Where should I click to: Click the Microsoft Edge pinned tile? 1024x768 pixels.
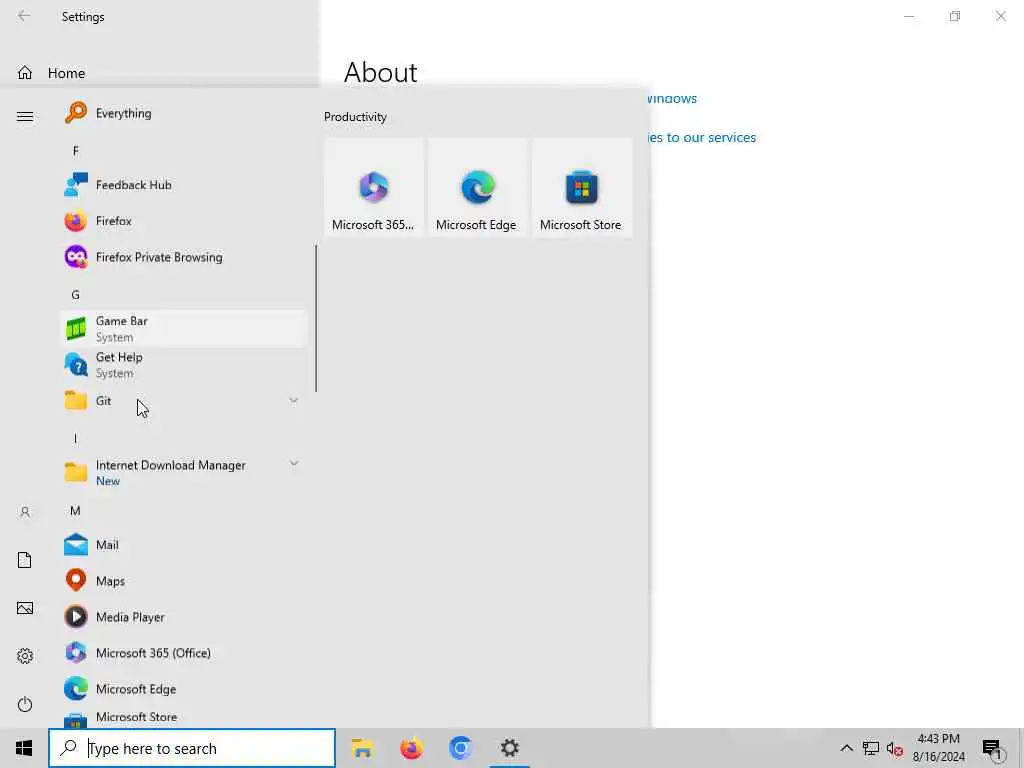coord(477,188)
